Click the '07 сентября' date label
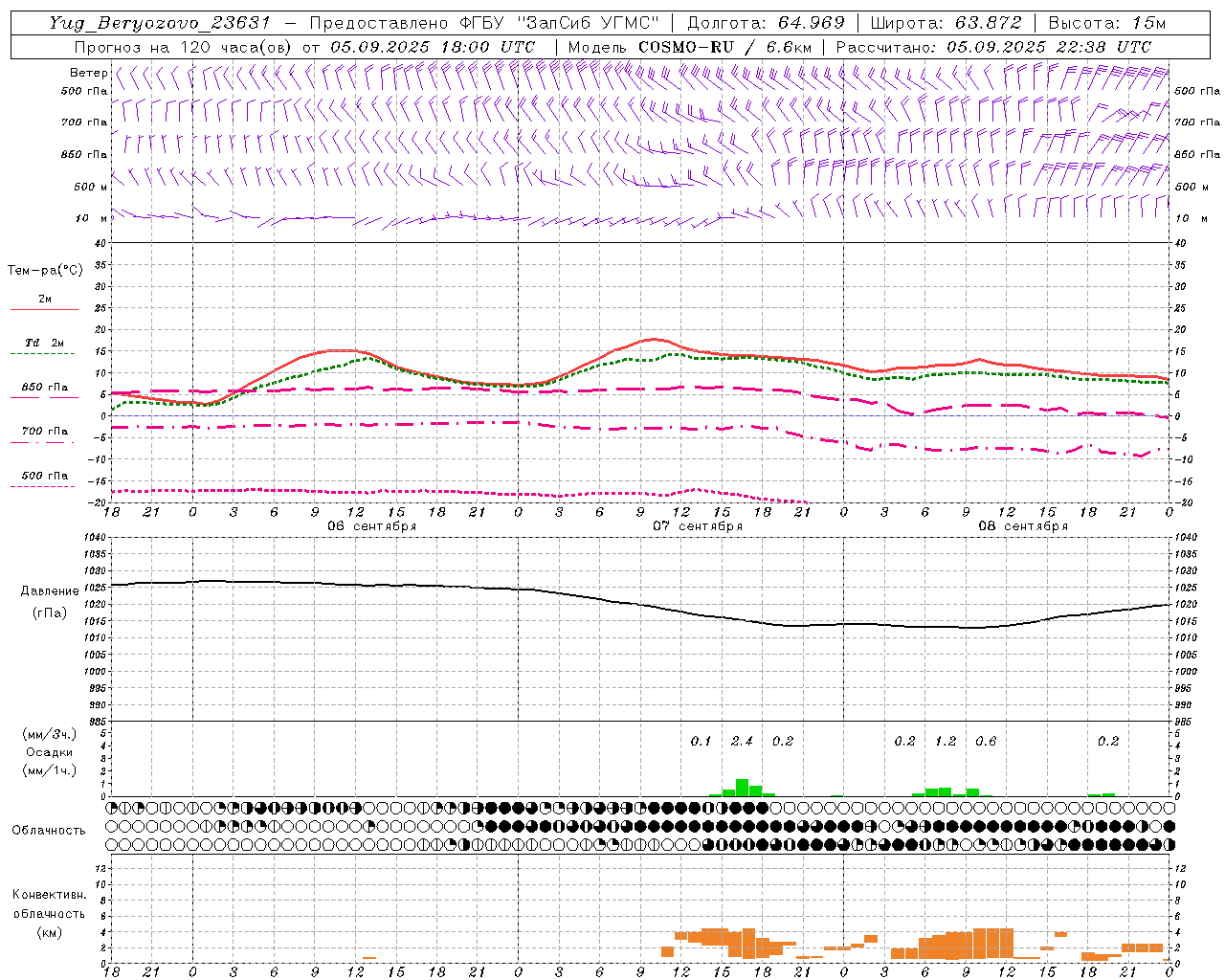 pos(698,526)
